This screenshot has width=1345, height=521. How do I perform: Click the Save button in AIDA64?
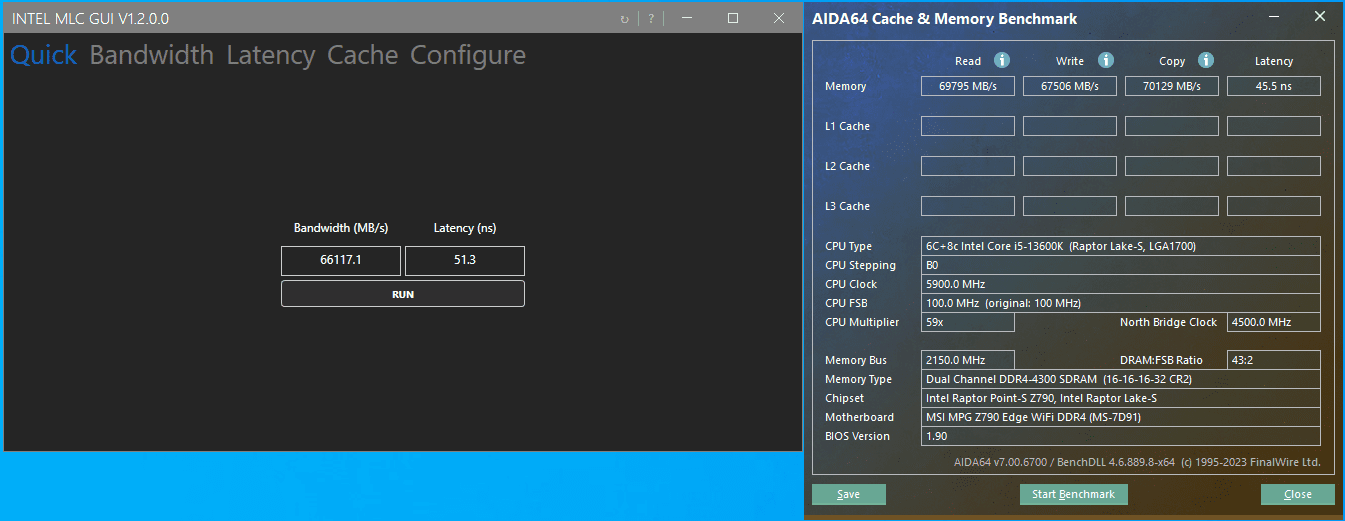click(849, 494)
